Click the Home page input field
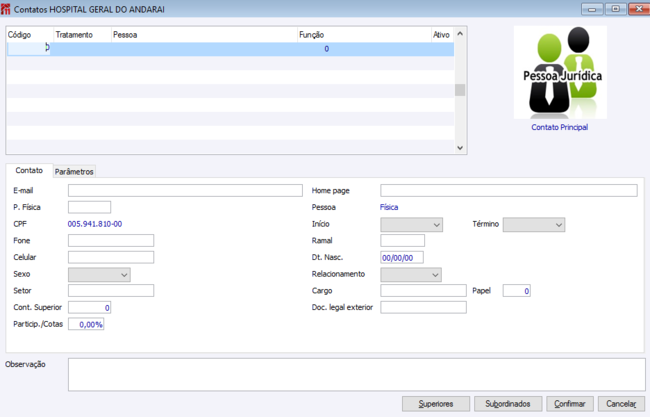The width and height of the screenshot is (650, 417). click(509, 191)
